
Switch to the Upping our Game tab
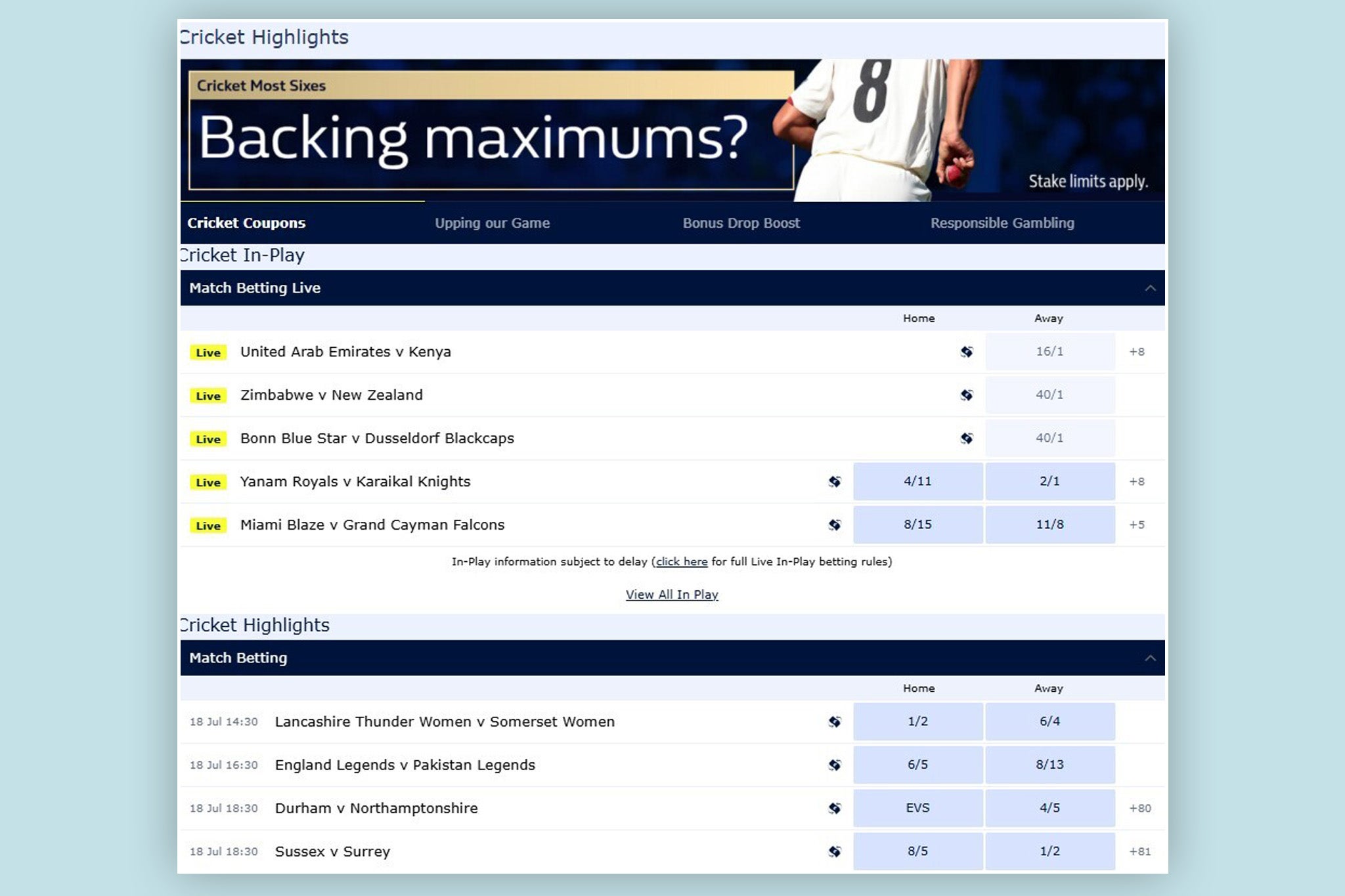click(492, 223)
